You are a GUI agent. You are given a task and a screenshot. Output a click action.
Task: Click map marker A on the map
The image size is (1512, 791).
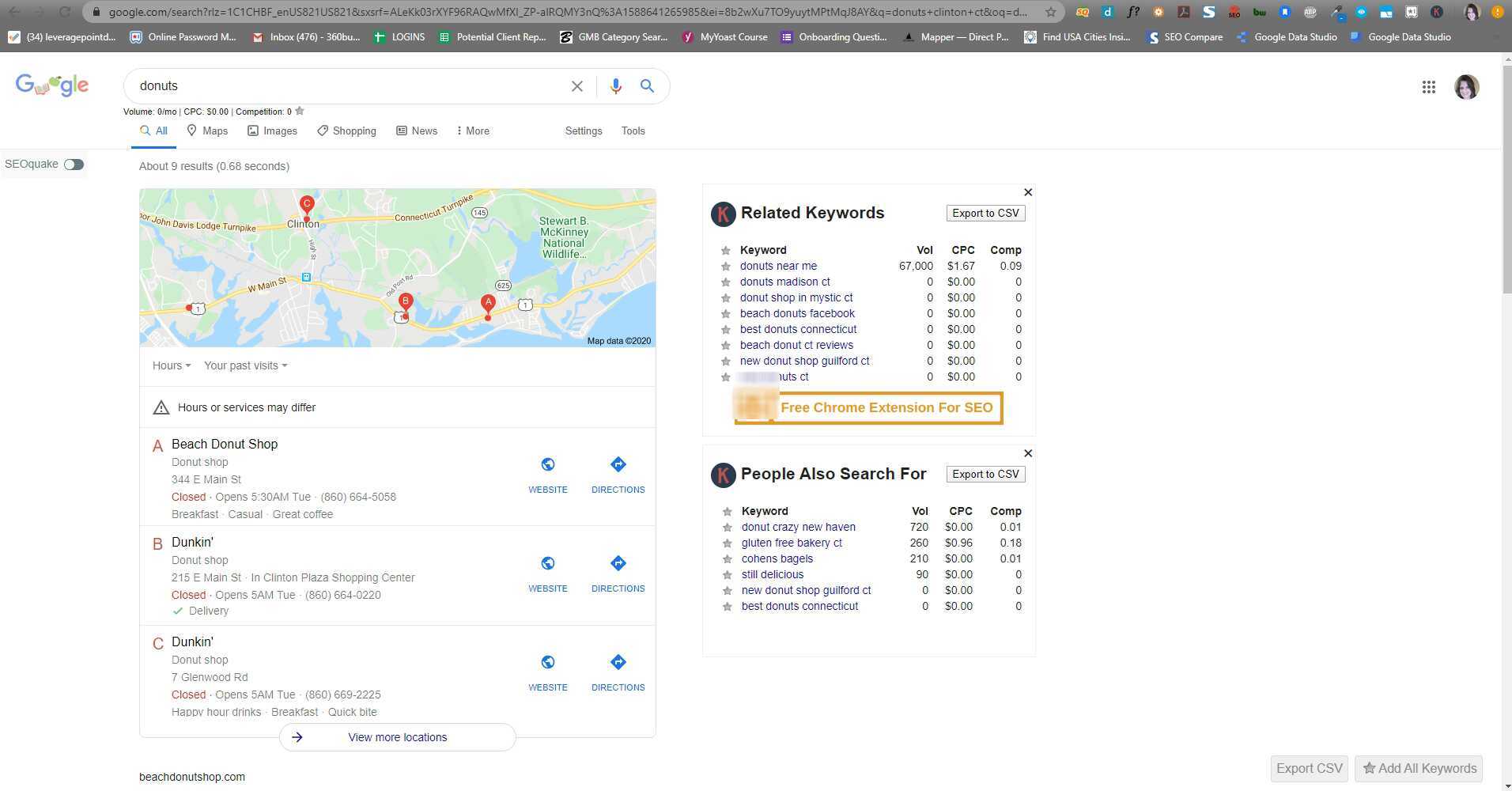[x=488, y=304]
